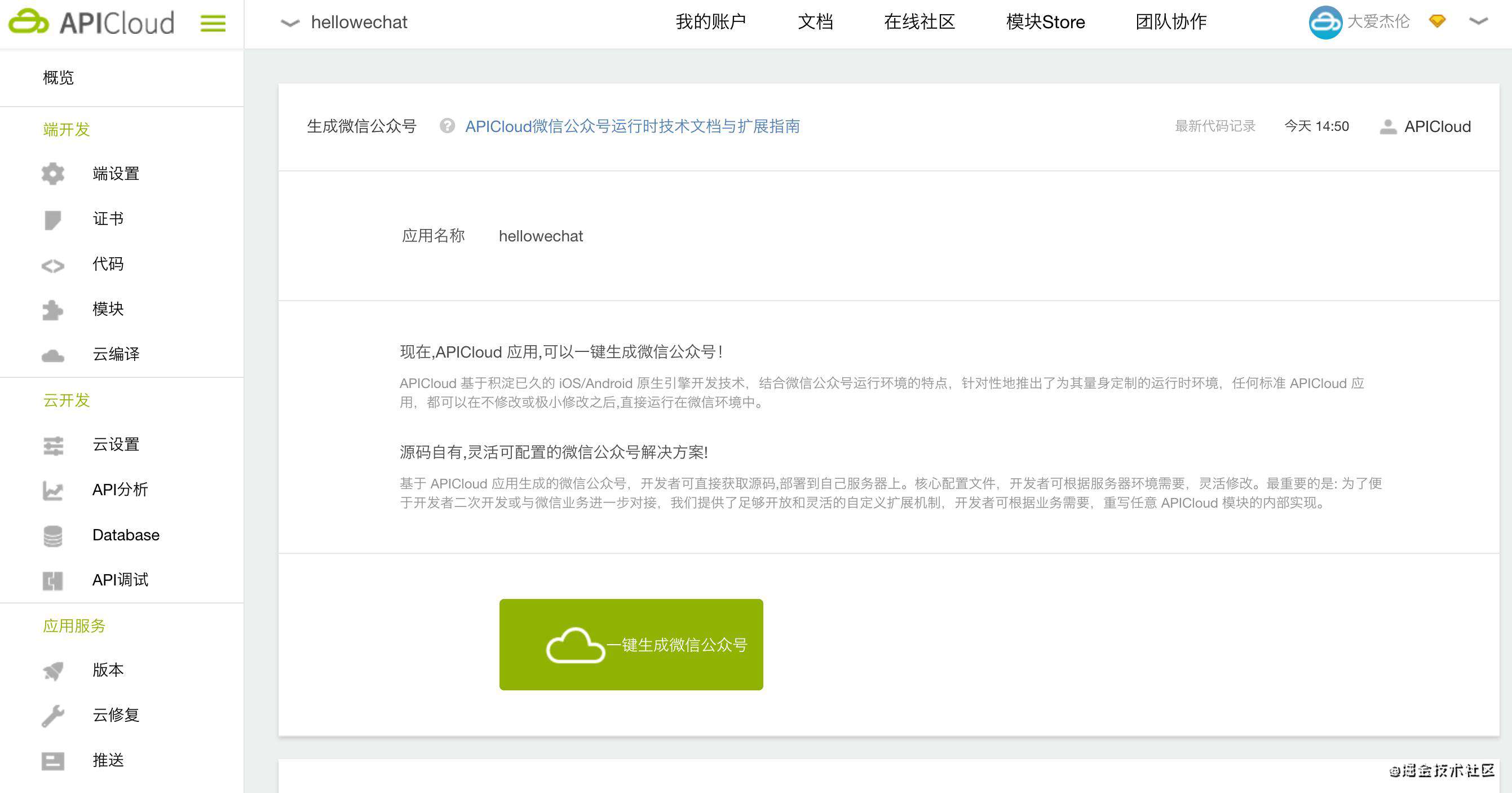Open 云设置 sidebar item
The width and height of the screenshot is (1512, 793).
(x=116, y=444)
